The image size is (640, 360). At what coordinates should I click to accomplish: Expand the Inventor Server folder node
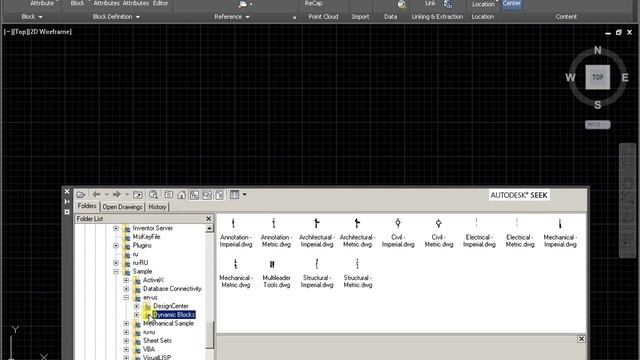(116, 228)
